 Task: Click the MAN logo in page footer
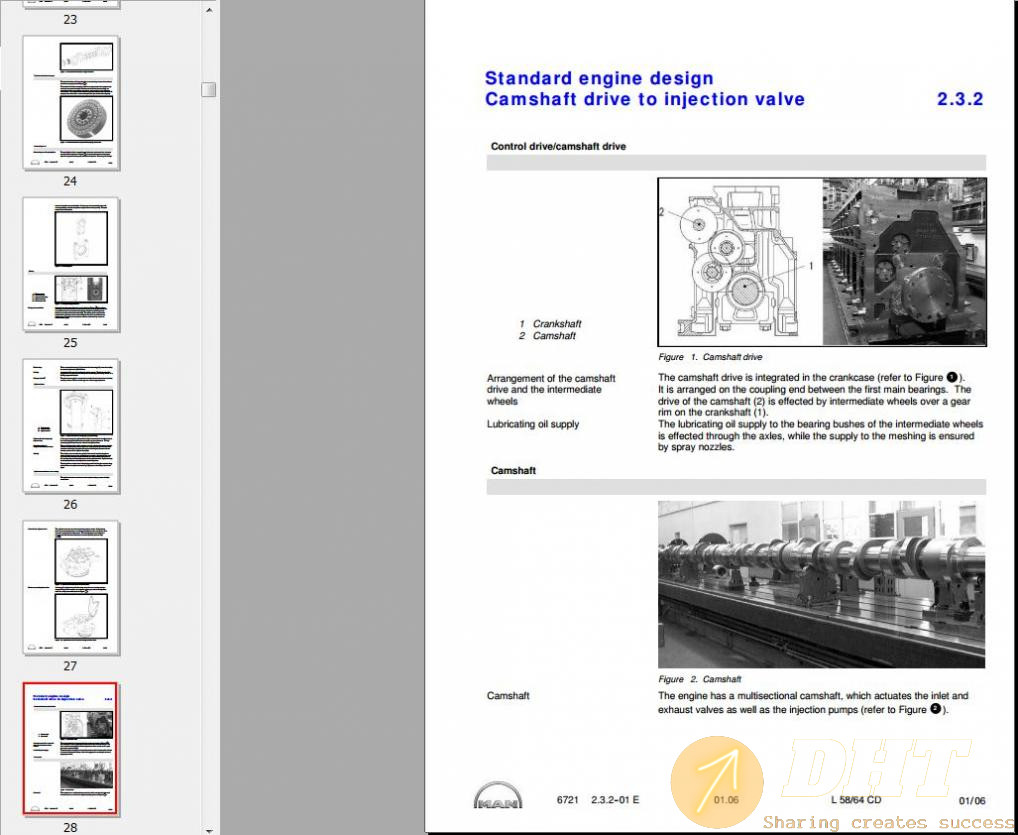(498, 795)
